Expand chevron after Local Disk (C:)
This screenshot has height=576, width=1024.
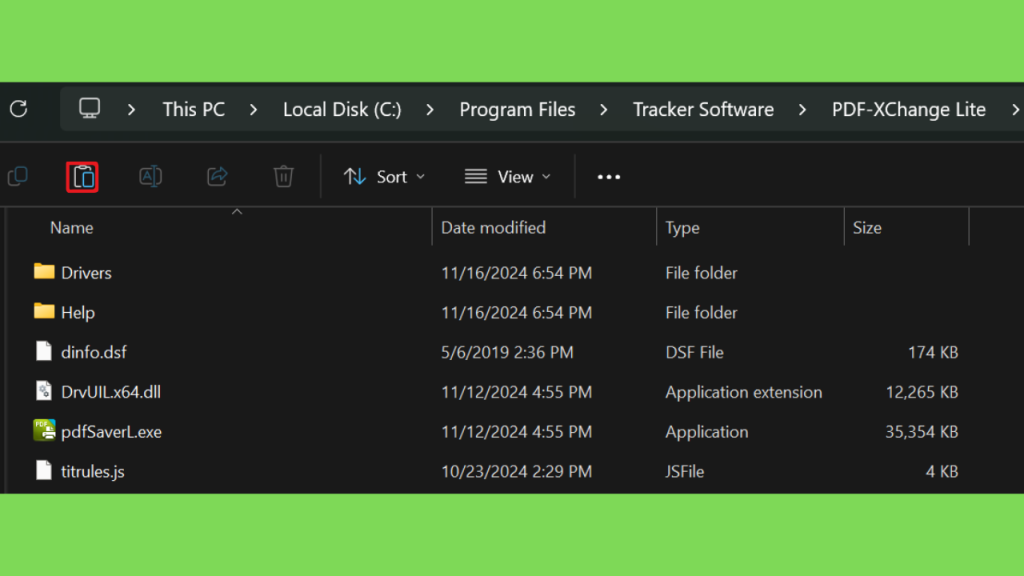pyautogui.click(x=430, y=109)
